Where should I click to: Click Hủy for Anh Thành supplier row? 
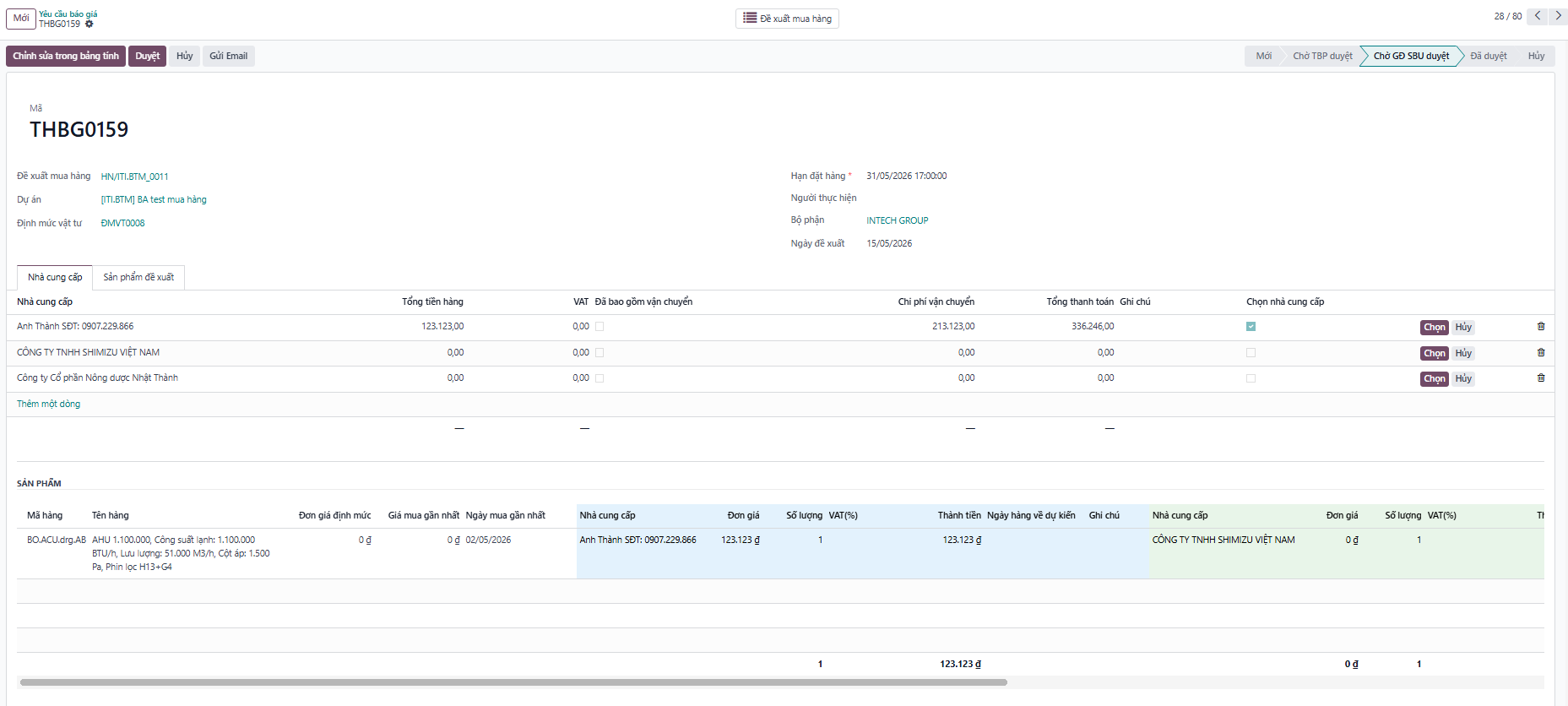[1463, 328]
